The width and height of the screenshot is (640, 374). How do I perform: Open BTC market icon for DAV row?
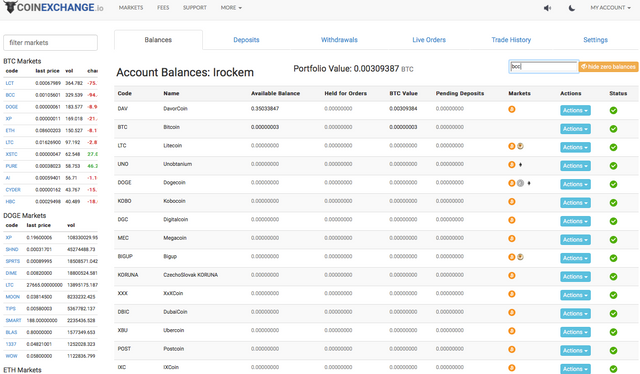click(x=511, y=109)
